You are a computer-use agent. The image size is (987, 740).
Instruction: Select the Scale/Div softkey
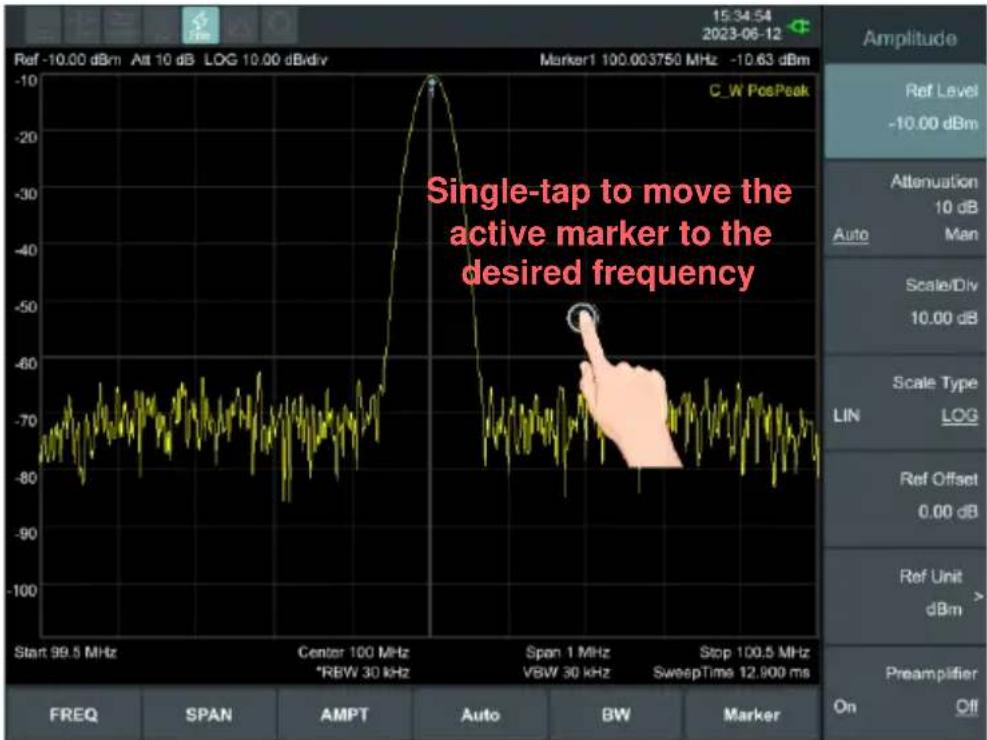905,305
